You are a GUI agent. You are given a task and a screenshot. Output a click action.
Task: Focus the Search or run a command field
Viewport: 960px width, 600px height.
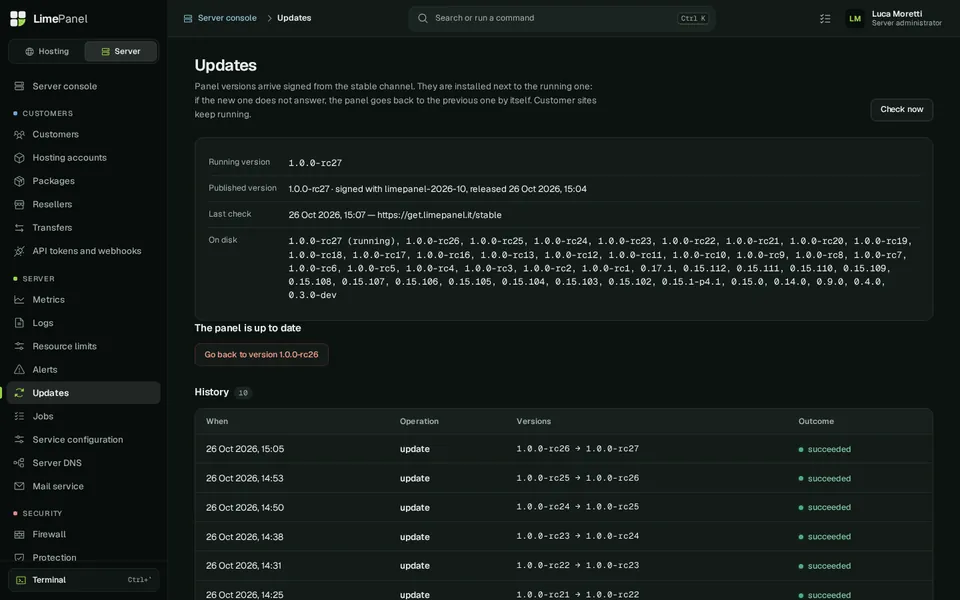tap(561, 18)
